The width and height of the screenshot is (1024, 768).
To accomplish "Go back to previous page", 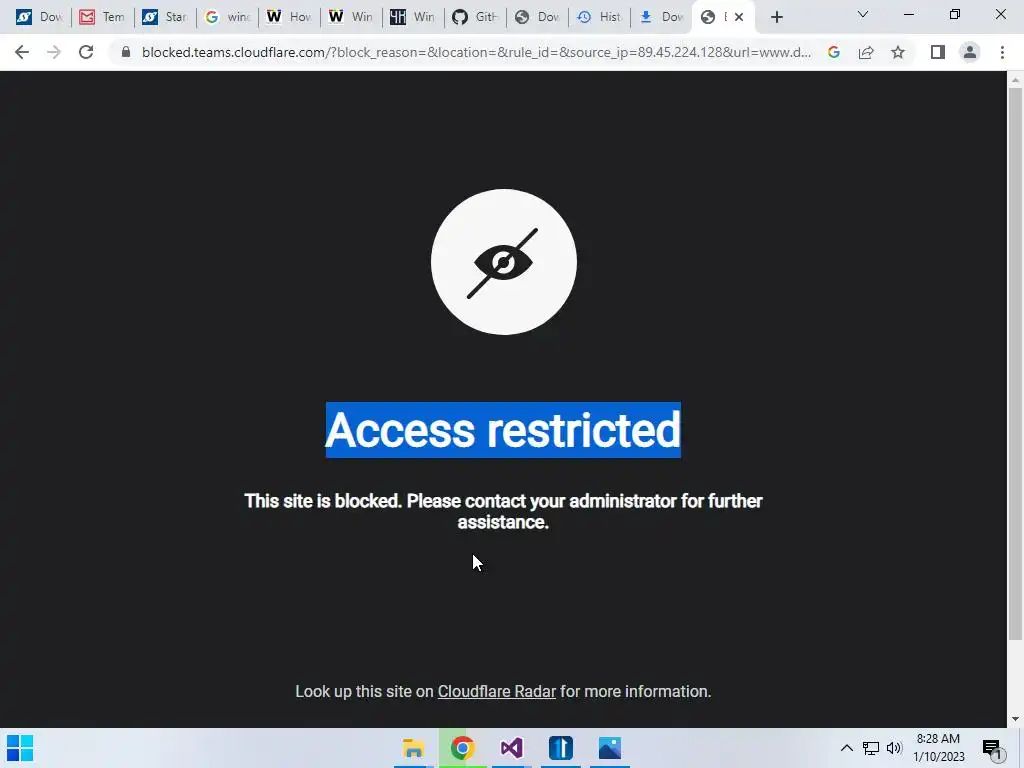I will click(22, 52).
